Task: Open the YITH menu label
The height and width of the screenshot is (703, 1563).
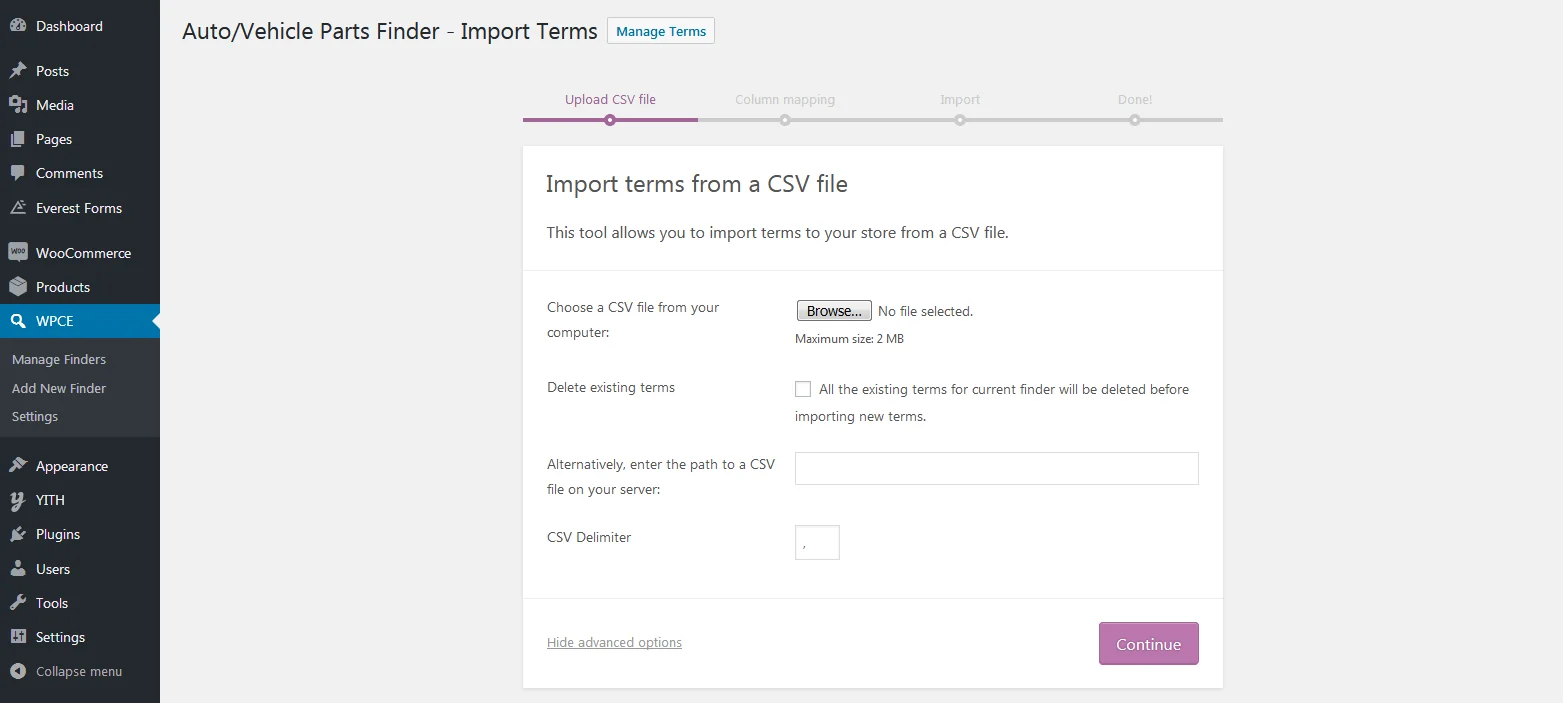Action: 50,500
